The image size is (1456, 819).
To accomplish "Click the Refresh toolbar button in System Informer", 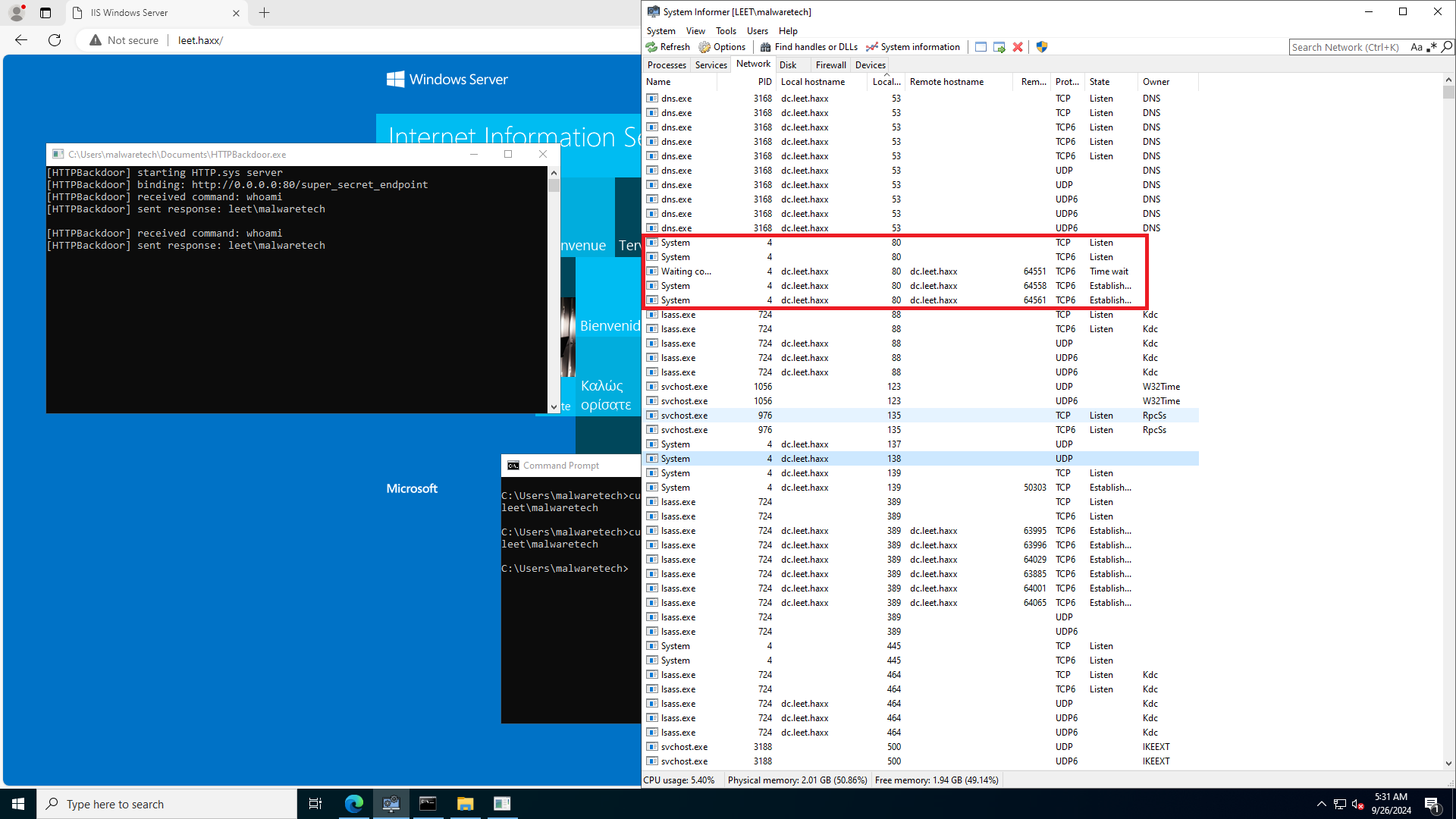I will pyautogui.click(x=668, y=47).
